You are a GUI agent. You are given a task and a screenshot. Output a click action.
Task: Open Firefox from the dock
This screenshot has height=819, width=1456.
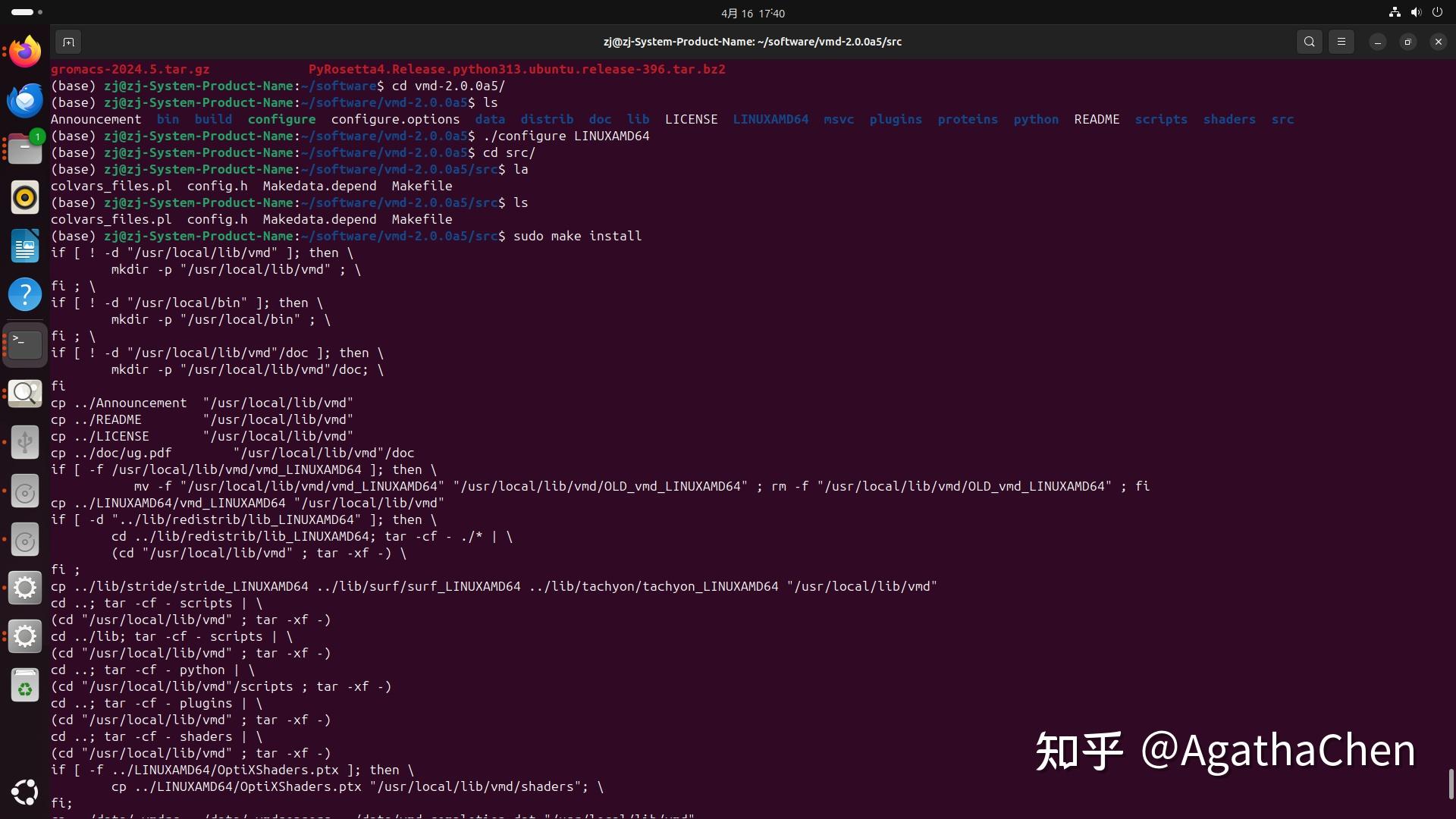[25, 52]
